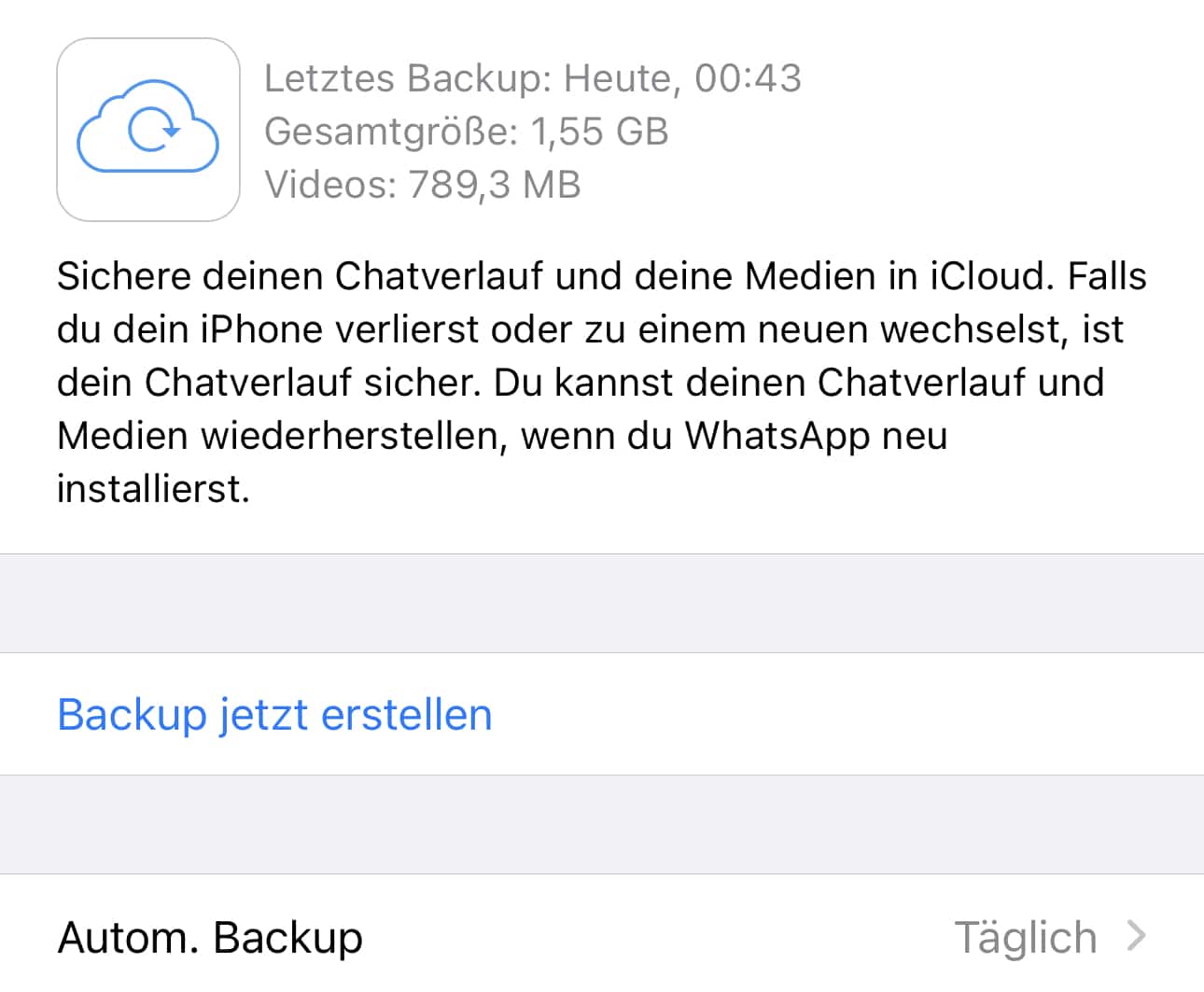The image size is (1204, 992).
Task: Click the final word "installierst." in the description
Action: click(153, 489)
